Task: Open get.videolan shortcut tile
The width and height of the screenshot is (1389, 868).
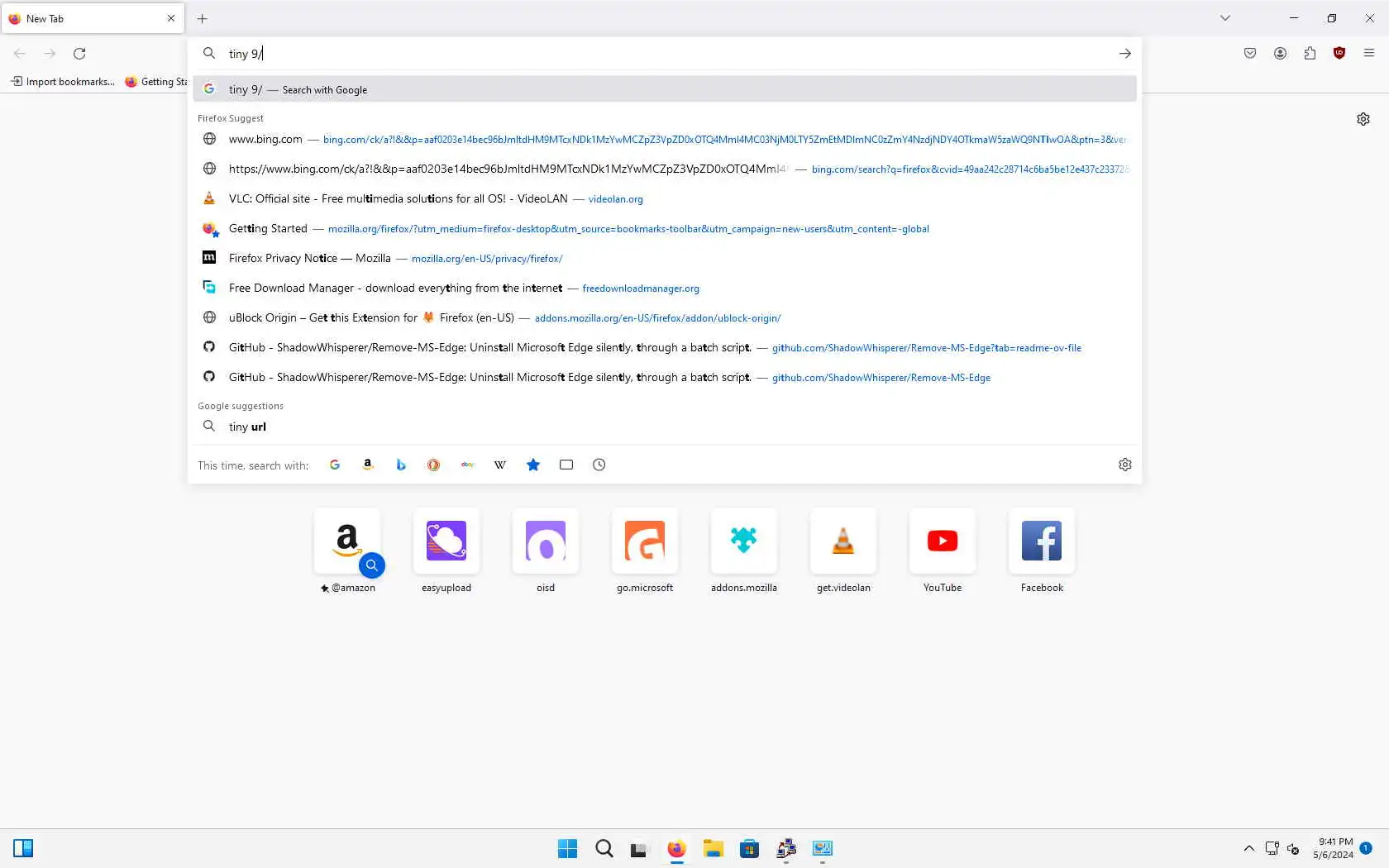Action: [x=843, y=541]
